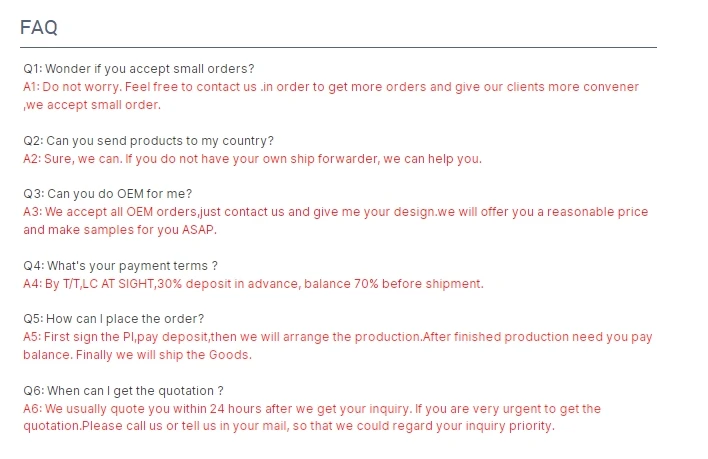Click the FAQ heading
This screenshot has height=459, width=708.
[x=39, y=28]
